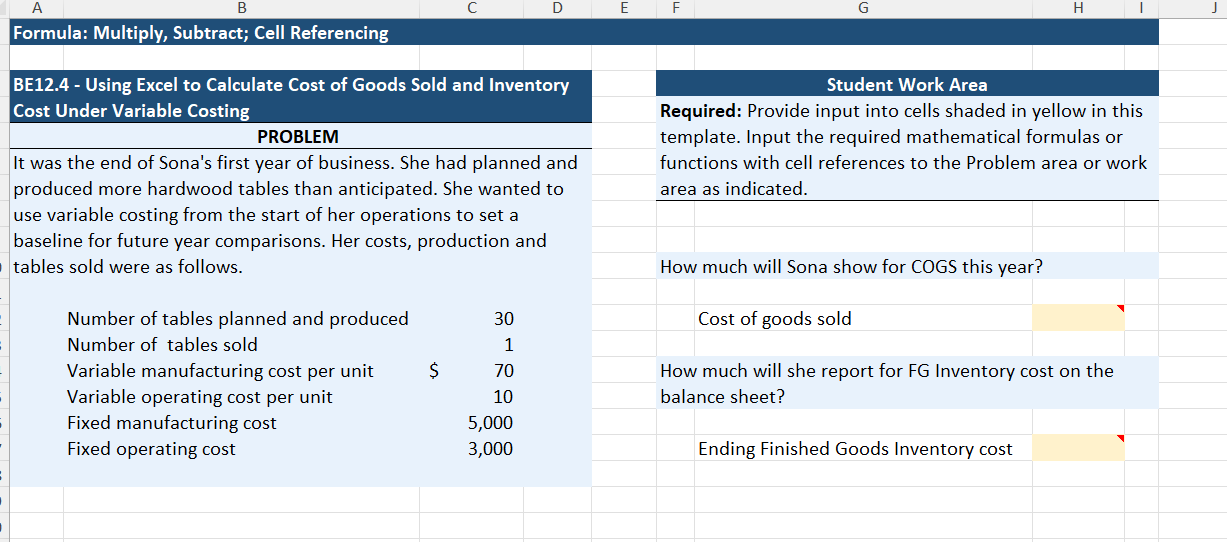Click the FG Inventory cost question text
This screenshot has width=1227, height=542.
tap(887, 383)
